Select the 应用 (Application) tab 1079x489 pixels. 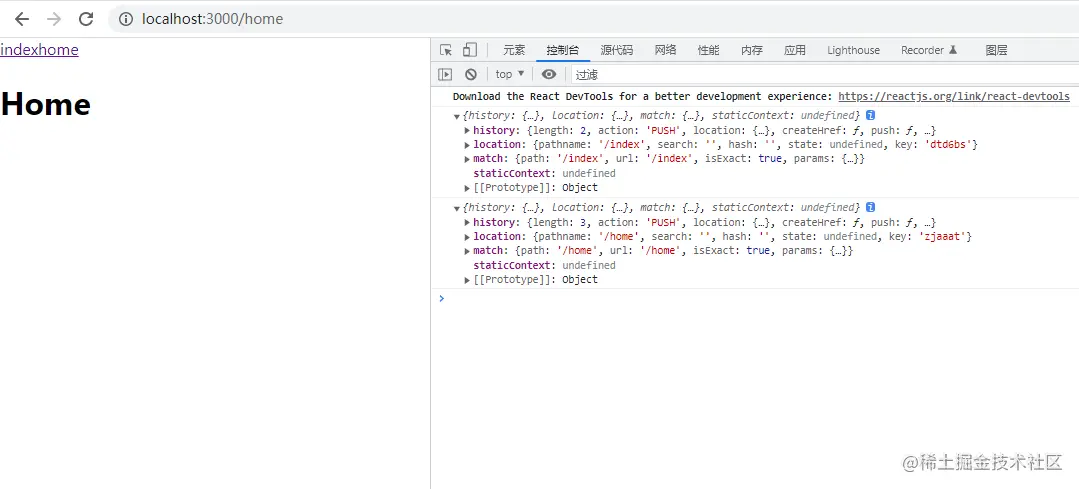tap(795, 50)
